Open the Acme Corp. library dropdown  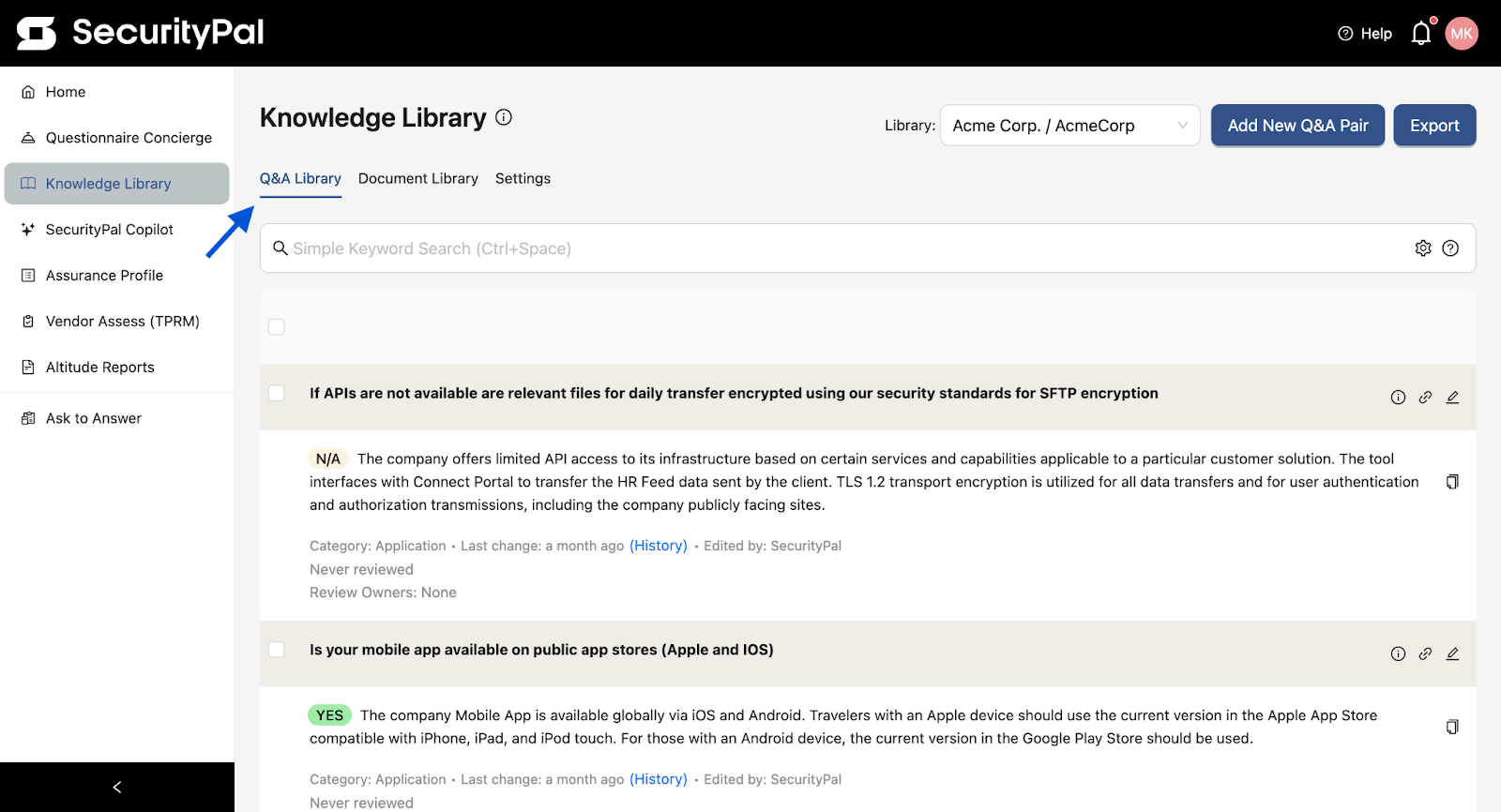pyautogui.click(x=1070, y=126)
